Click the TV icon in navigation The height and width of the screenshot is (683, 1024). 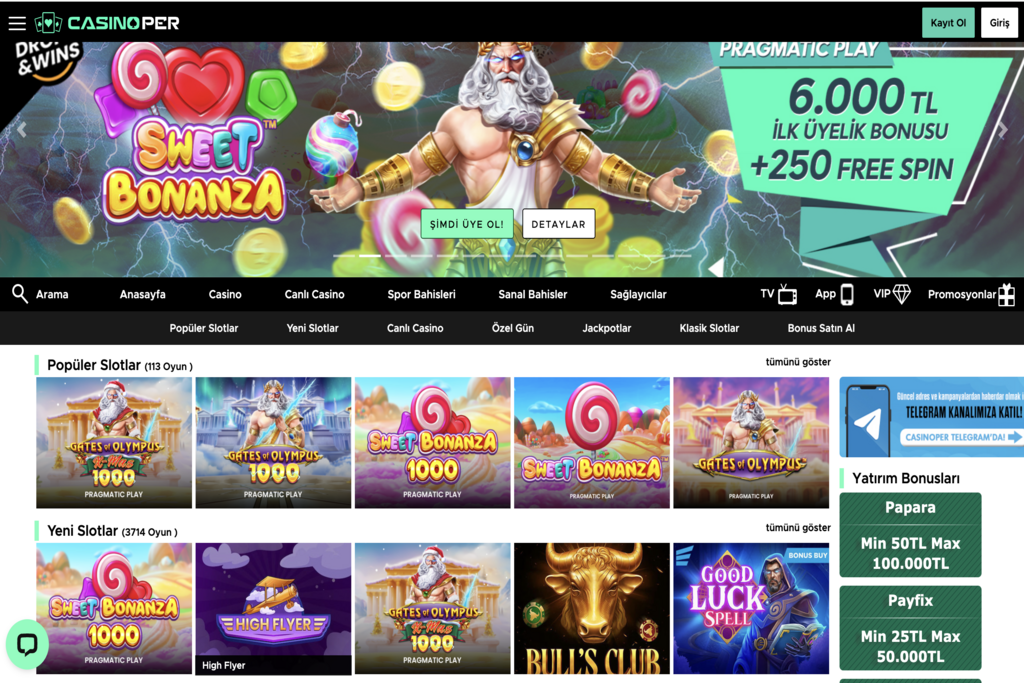click(x=788, y=294)
